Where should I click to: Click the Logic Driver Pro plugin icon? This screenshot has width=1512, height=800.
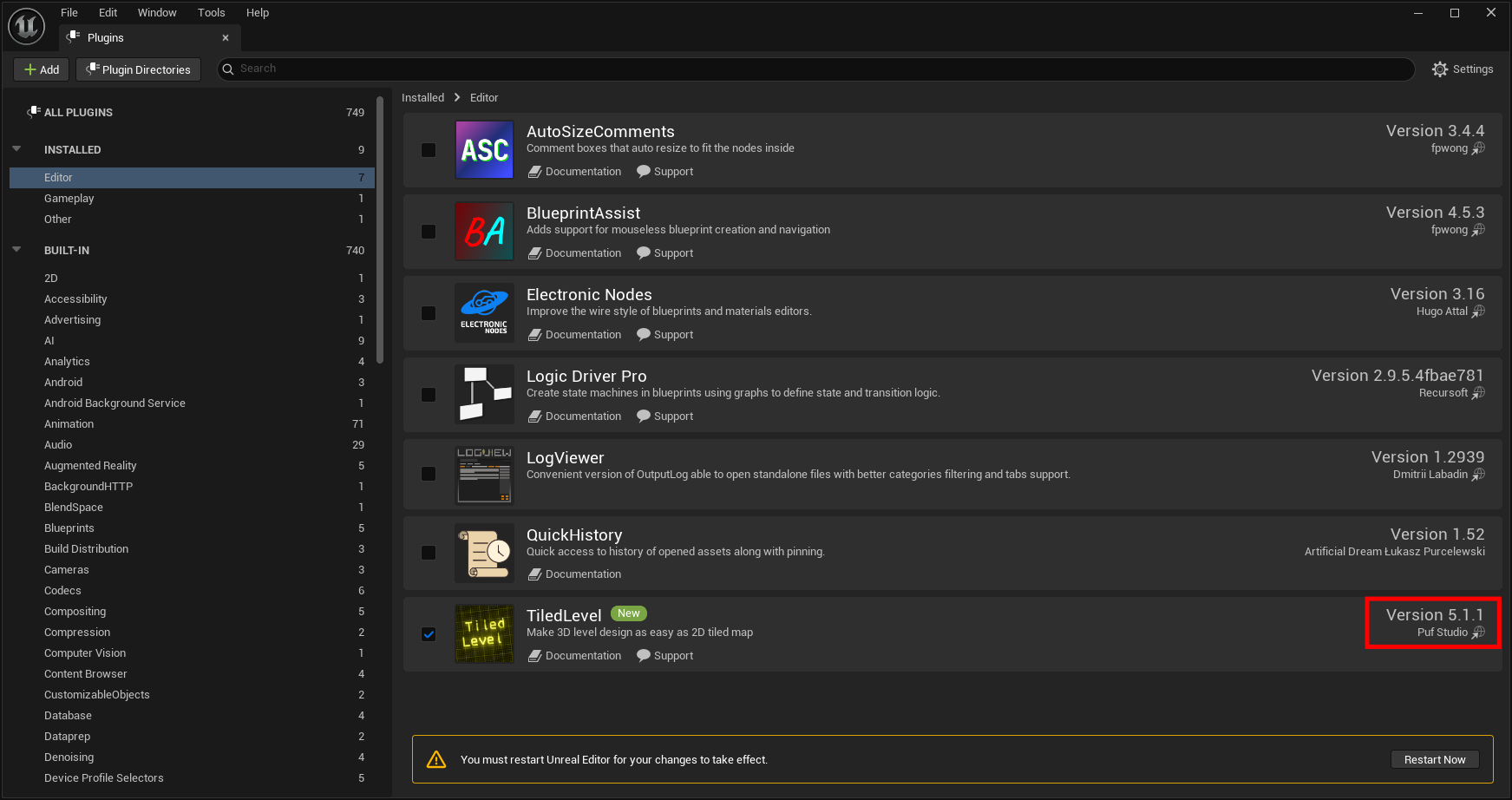(x=484, y=395)
